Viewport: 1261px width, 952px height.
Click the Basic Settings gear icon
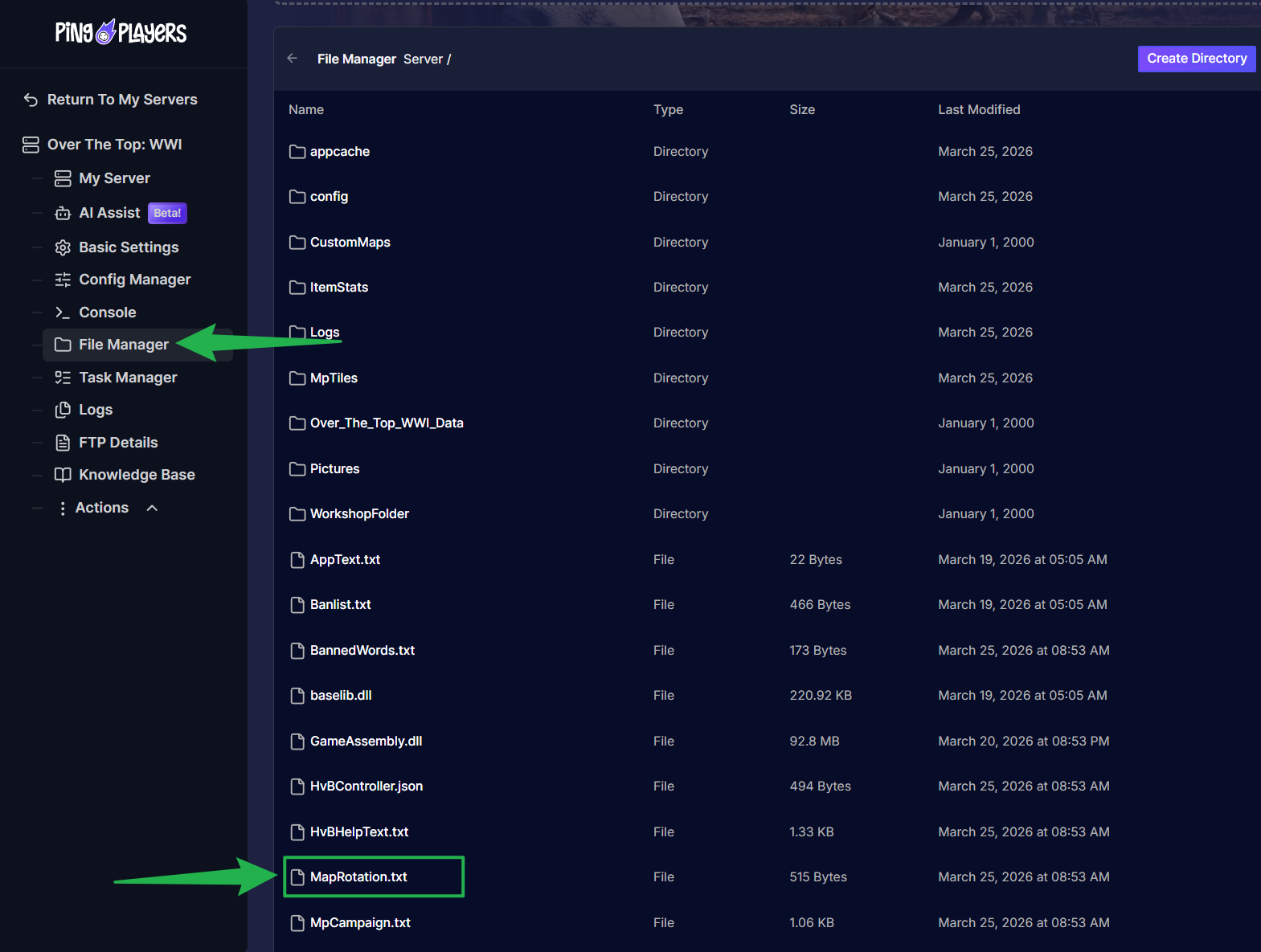click(63, 247)
